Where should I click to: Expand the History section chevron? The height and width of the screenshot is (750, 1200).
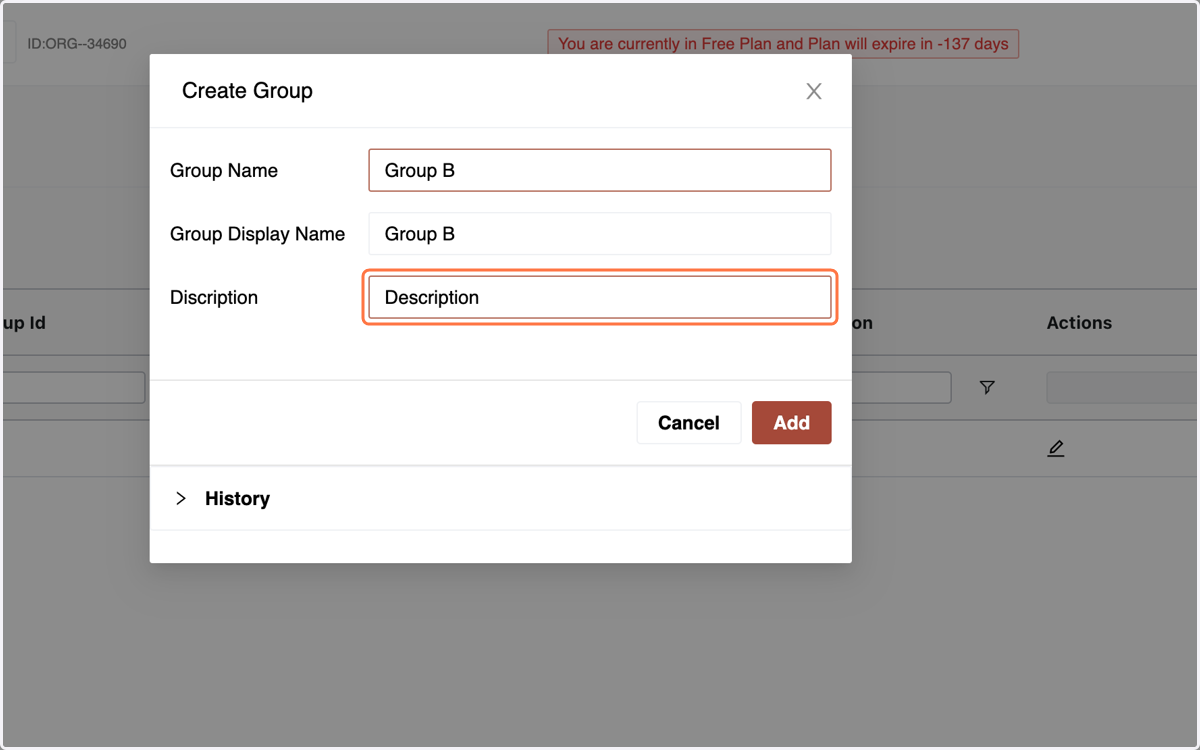click(x=181, y=498)
